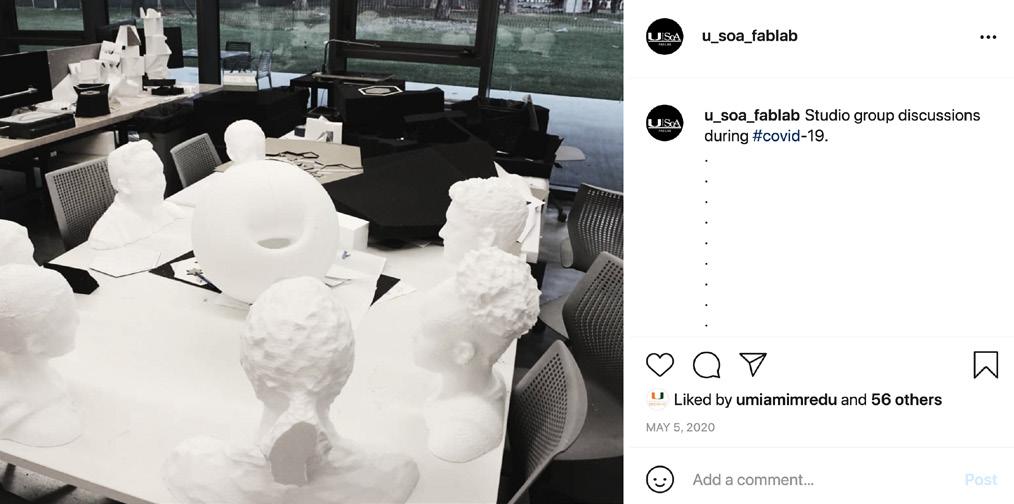
Task: Click the small umiamimredu liker avatar
Action: pyautogui.click(x=657, y=400)
